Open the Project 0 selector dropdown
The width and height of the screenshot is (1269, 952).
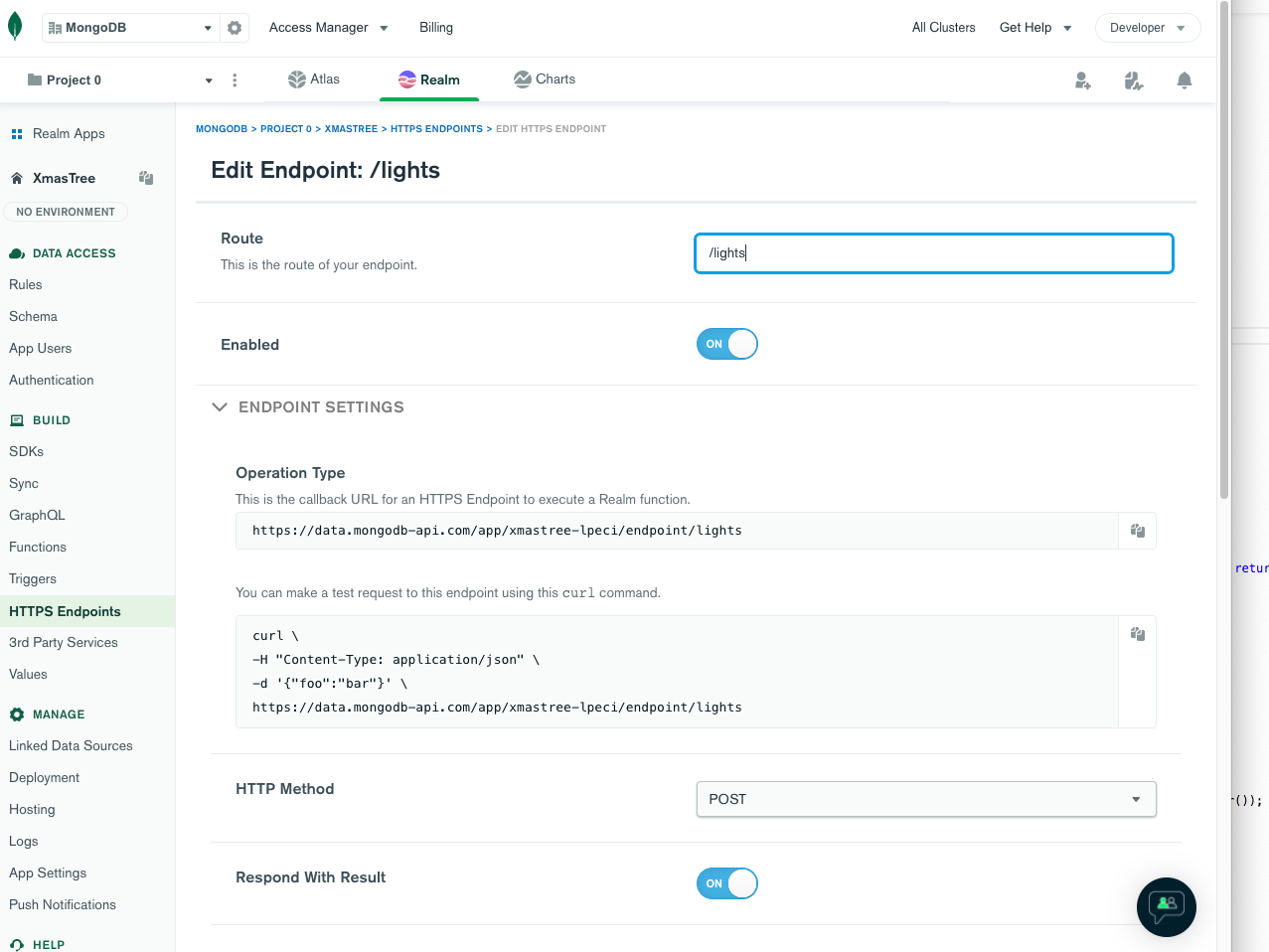[118, 80]
